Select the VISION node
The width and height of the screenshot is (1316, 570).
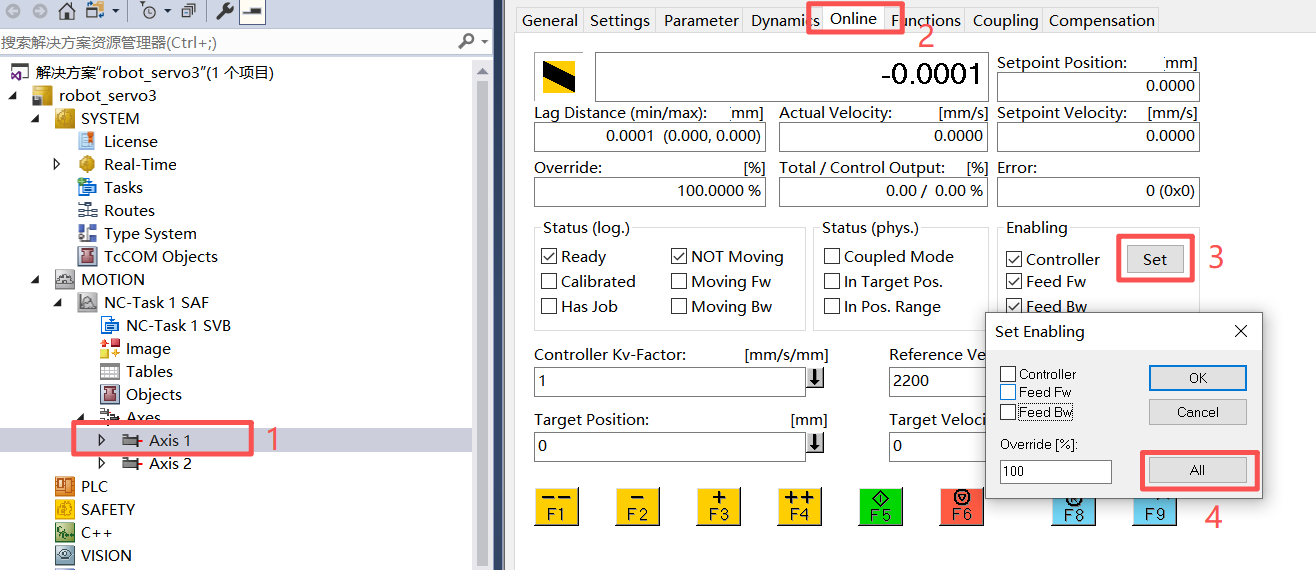pyautogui.click(x=106, y=556)
